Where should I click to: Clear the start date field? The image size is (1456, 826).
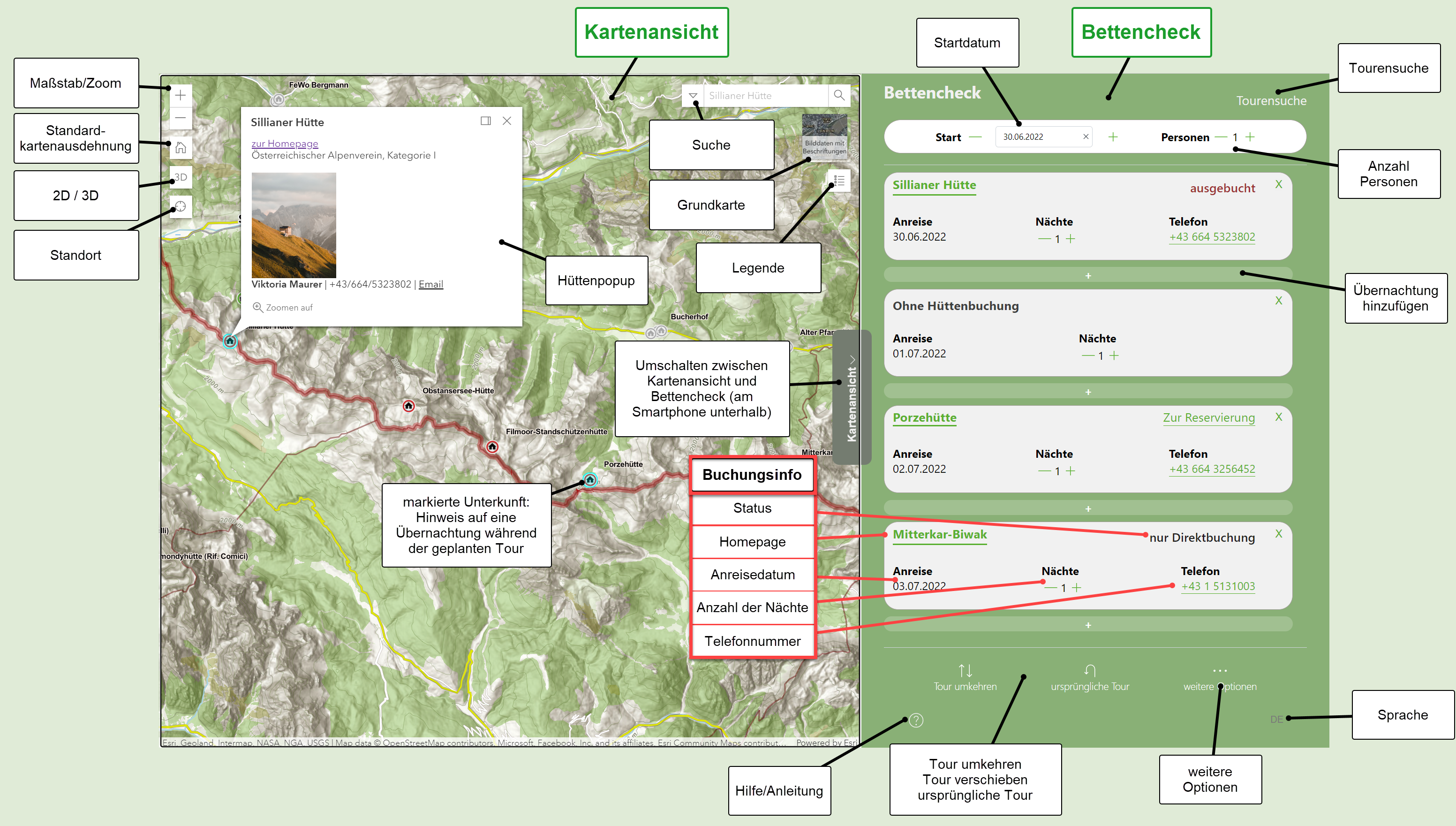point(1086,136)
